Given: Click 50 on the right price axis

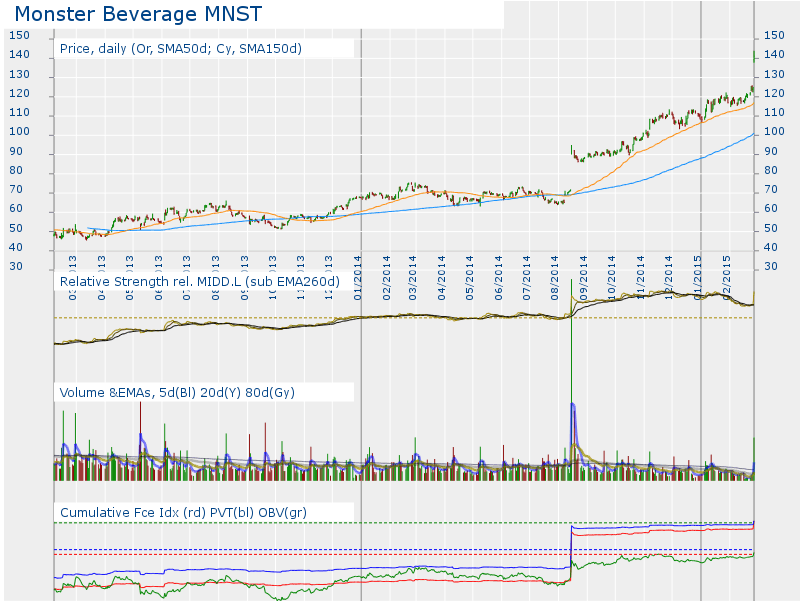Looking at the screenshot, I should 770,229.
